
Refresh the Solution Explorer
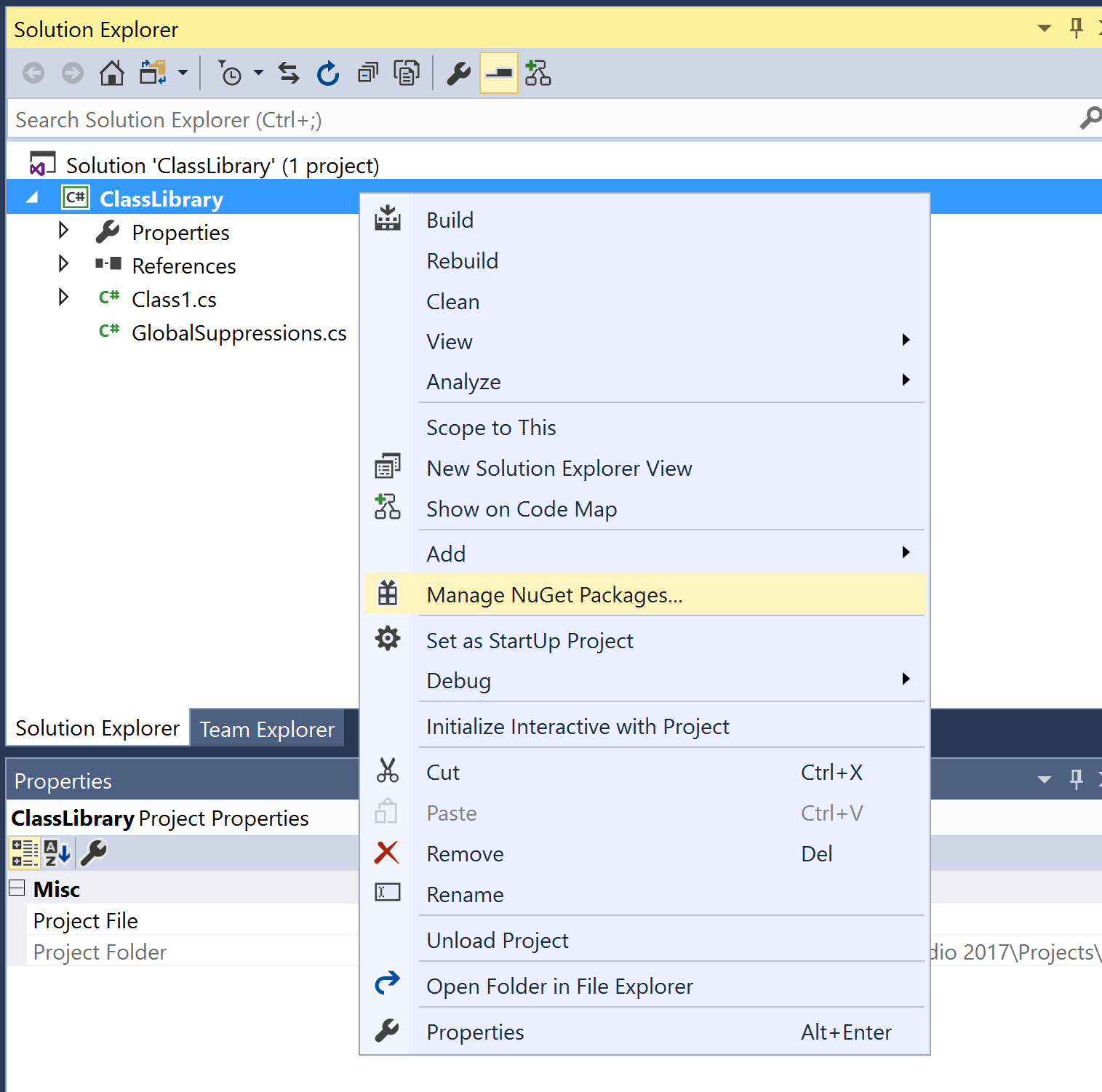click(x=328, y=73)
